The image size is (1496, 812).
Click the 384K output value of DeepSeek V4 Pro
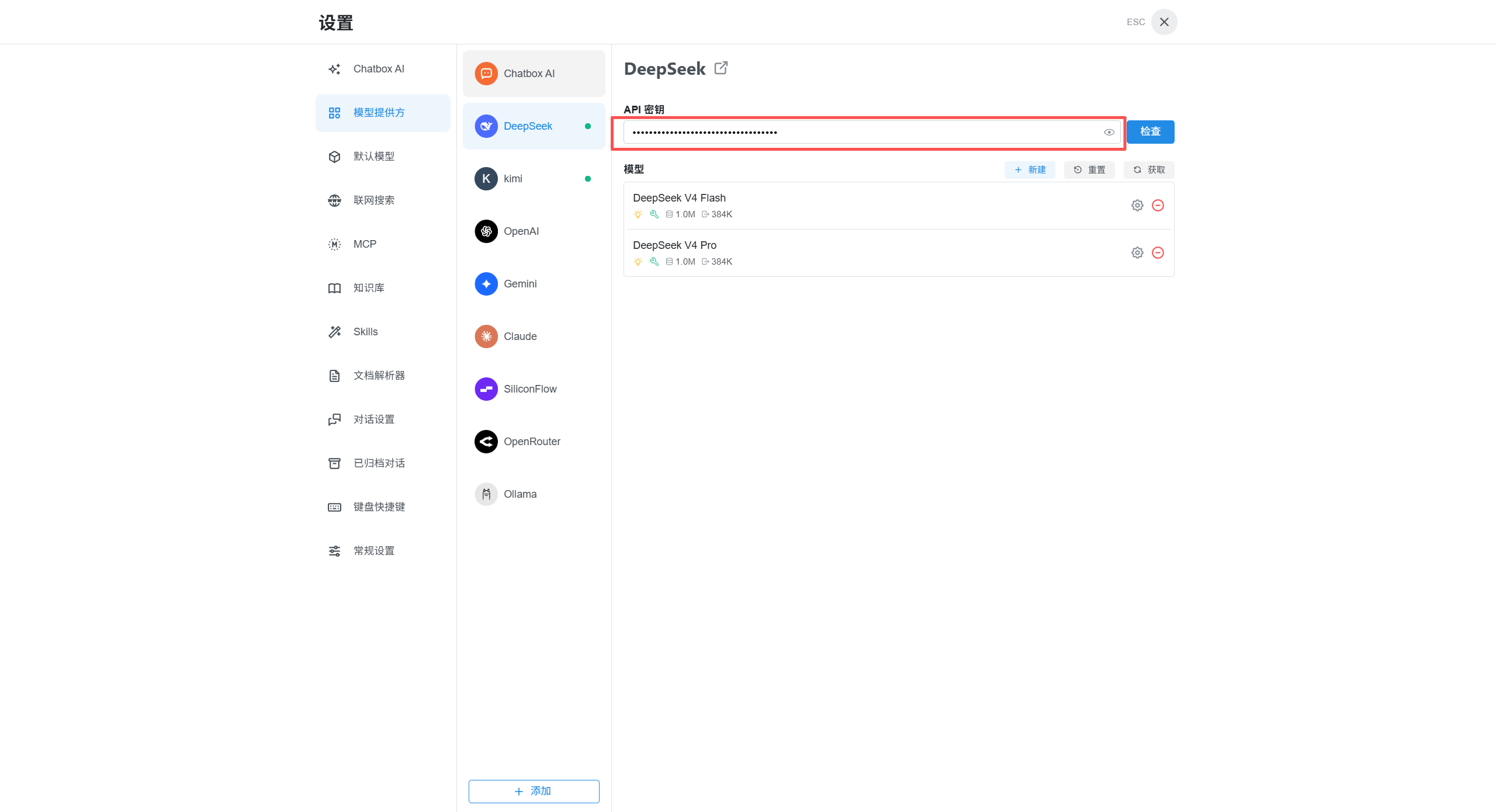click(x=722, y=262)
